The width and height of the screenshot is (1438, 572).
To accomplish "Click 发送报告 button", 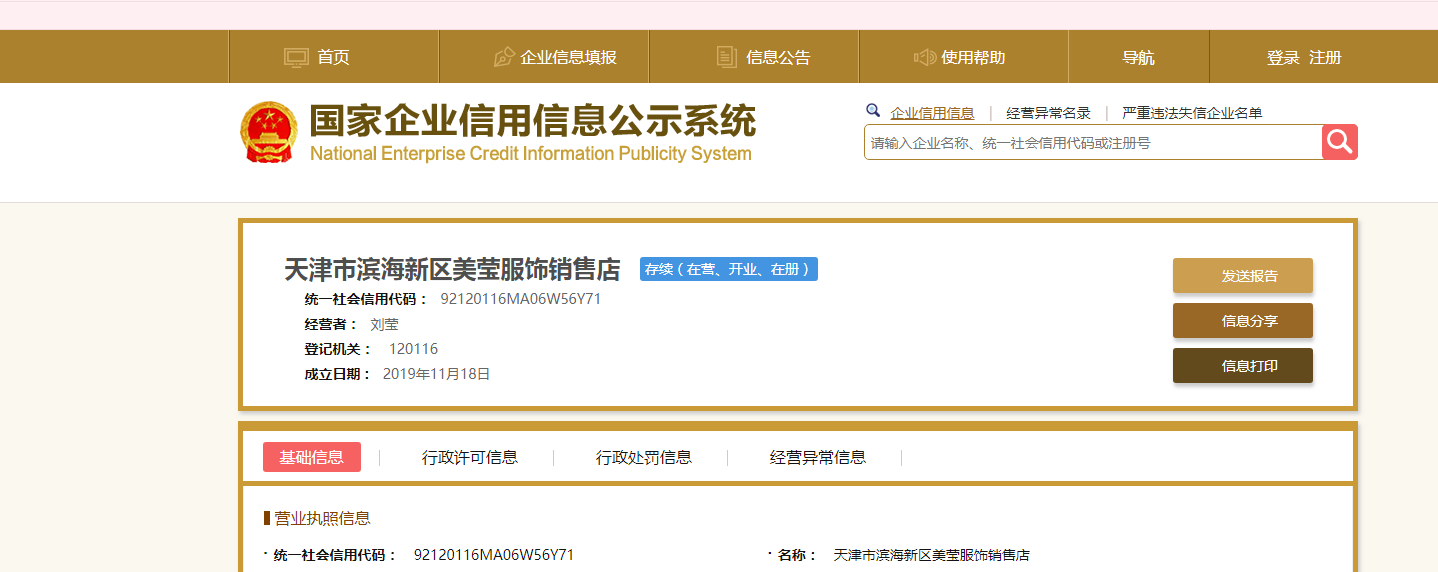I will point(1243,276).
